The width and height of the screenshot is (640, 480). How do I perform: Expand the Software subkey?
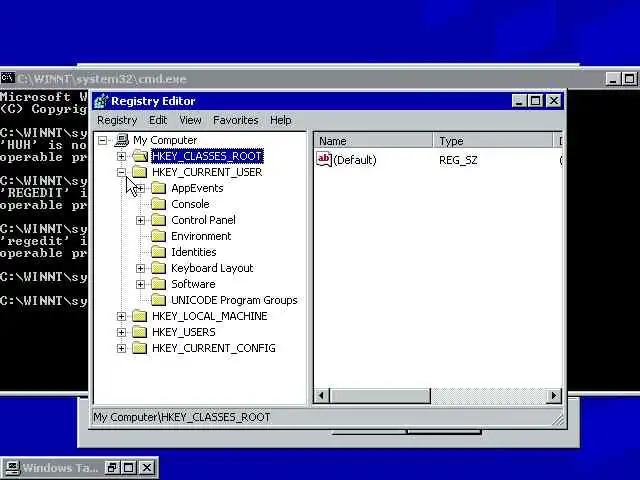140,284
